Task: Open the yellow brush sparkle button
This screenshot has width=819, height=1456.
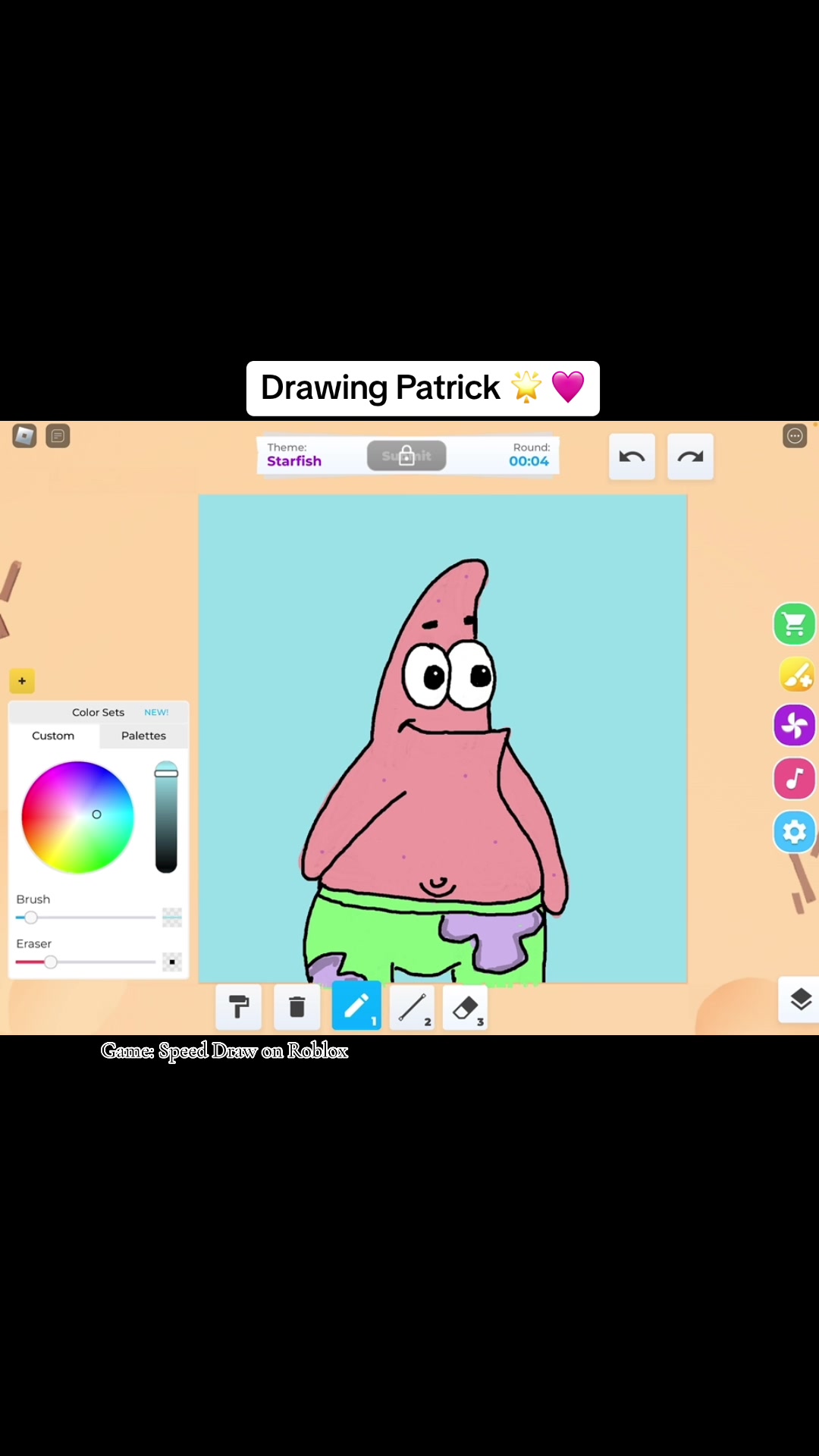Action: coord(797,674)
